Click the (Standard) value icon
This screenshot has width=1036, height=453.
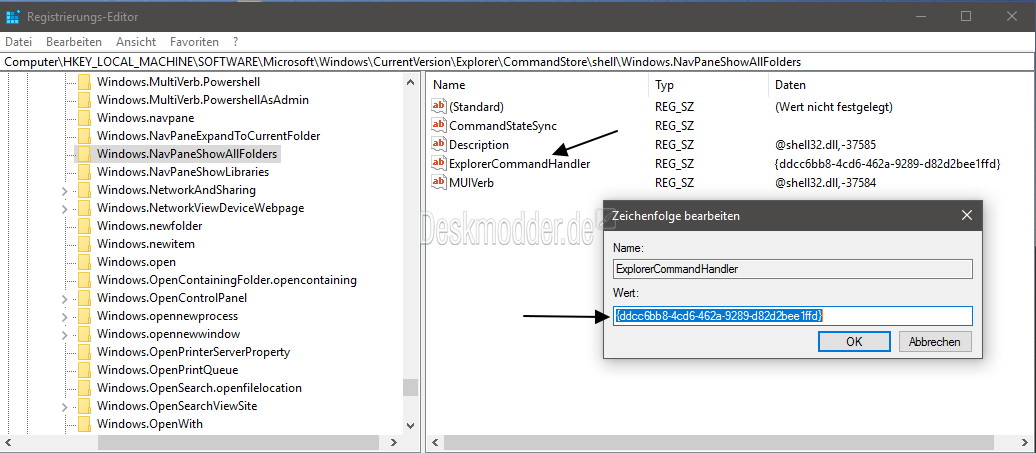[439, 106]
